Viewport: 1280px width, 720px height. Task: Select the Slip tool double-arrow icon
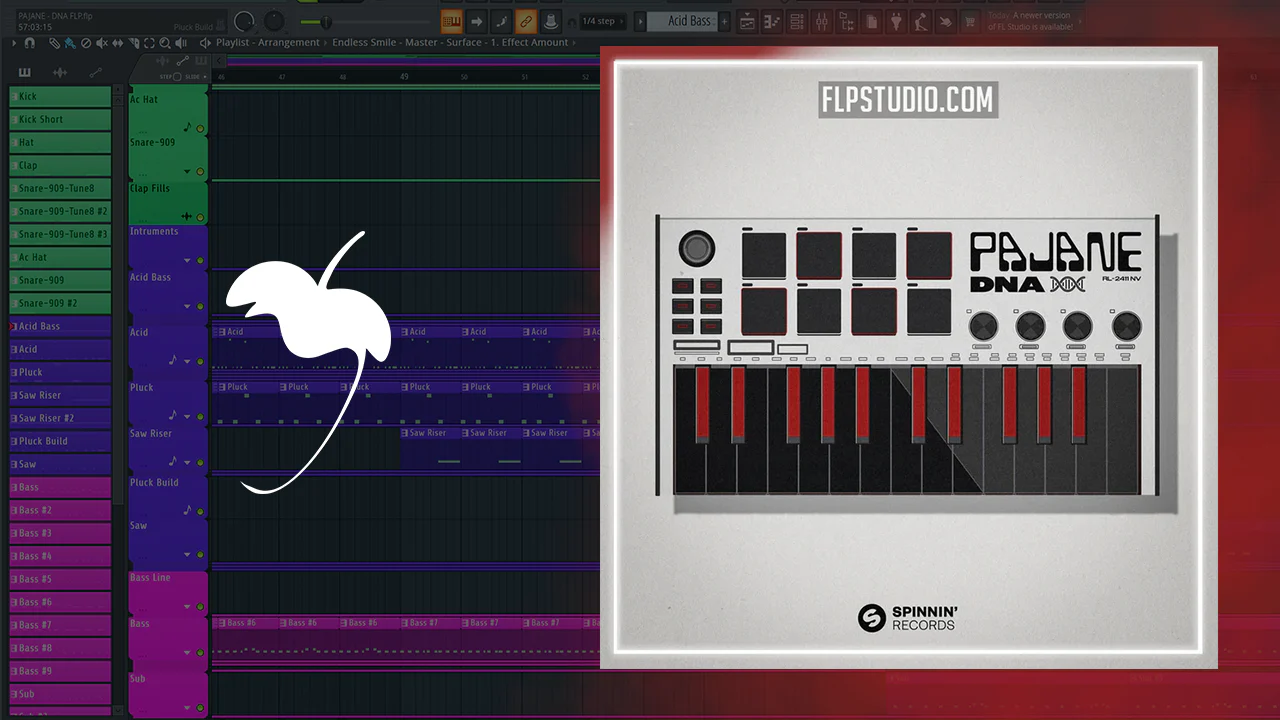pyautogui.click(x=118, y=43)
